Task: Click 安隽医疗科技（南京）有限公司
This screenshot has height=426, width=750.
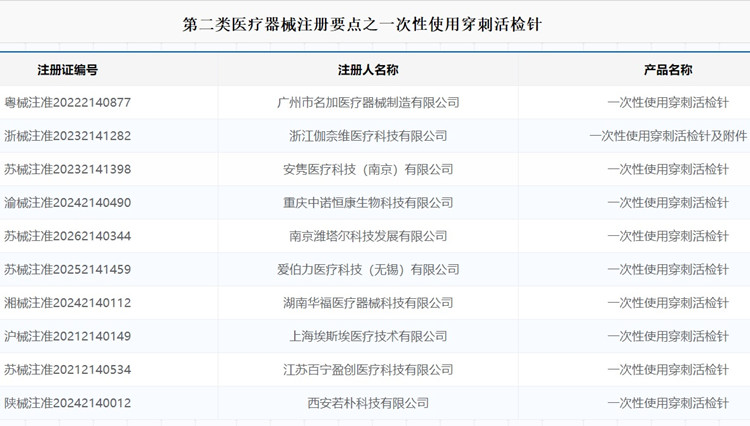Action: coord(368,169)
